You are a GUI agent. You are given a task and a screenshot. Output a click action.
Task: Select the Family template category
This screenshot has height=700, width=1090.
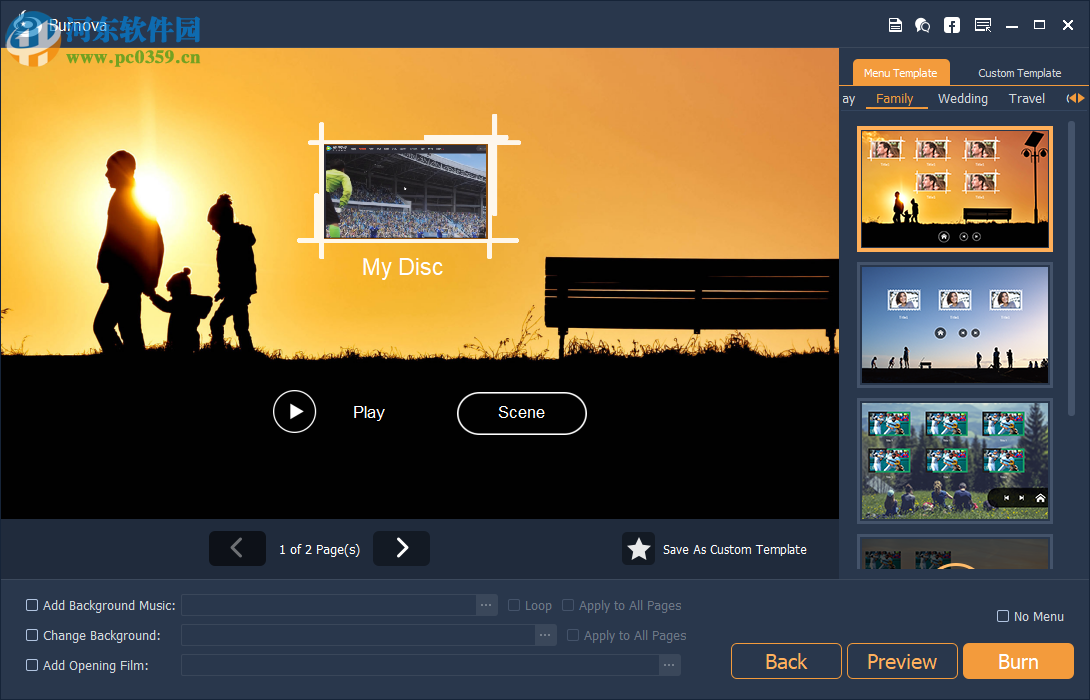click(895, 99)
